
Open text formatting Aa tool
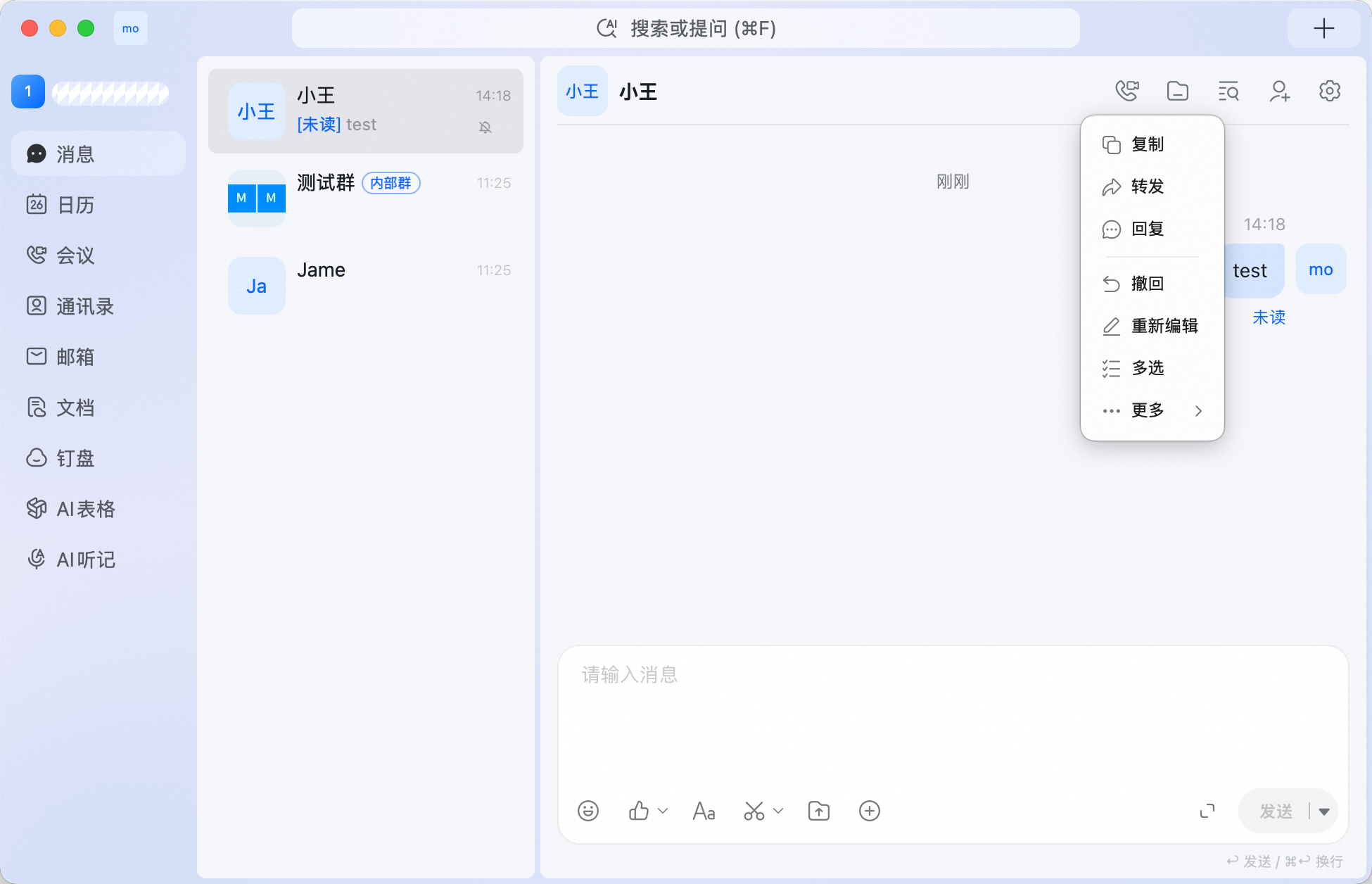704,811
